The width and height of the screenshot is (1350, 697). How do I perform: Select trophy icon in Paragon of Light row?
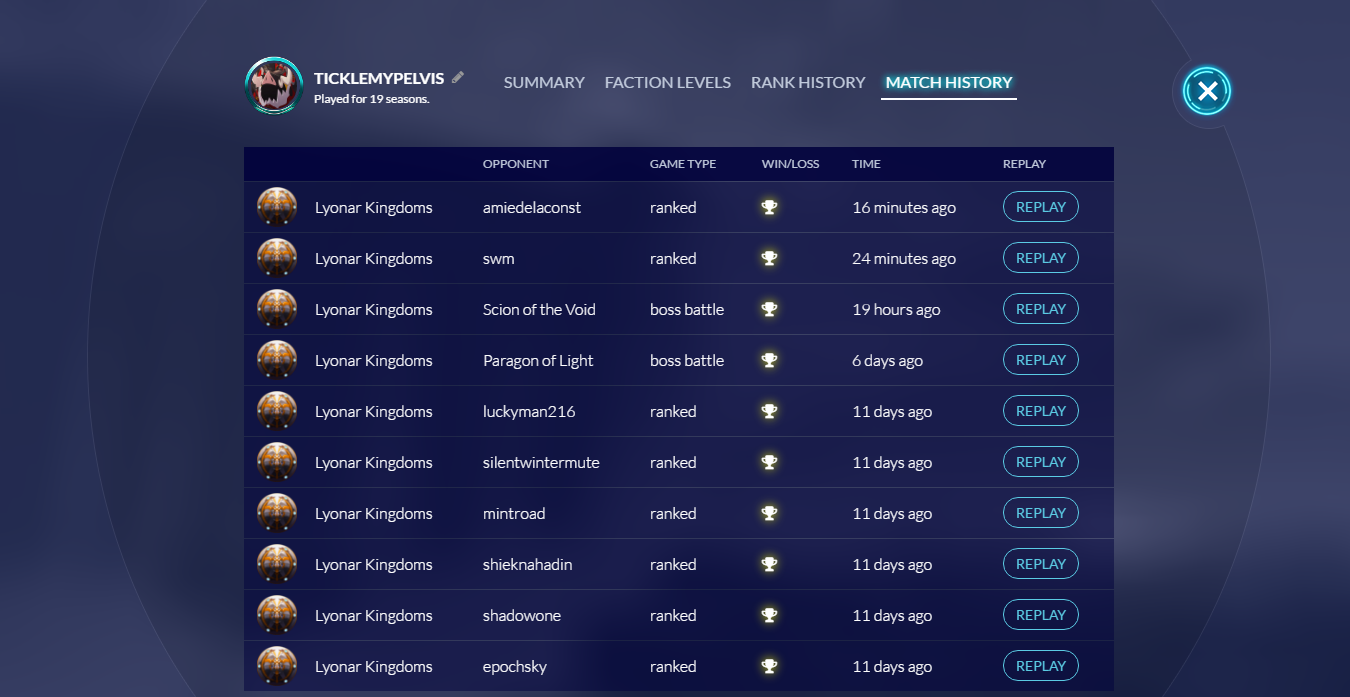click(x=769, y=360)
